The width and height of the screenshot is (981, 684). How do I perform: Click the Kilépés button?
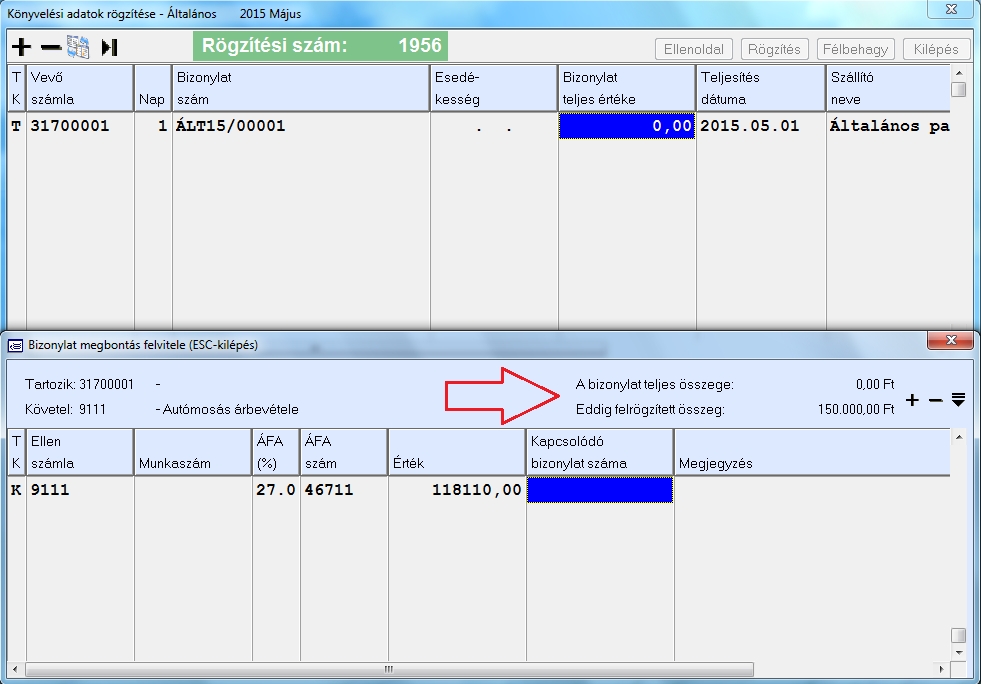point(936,49)
